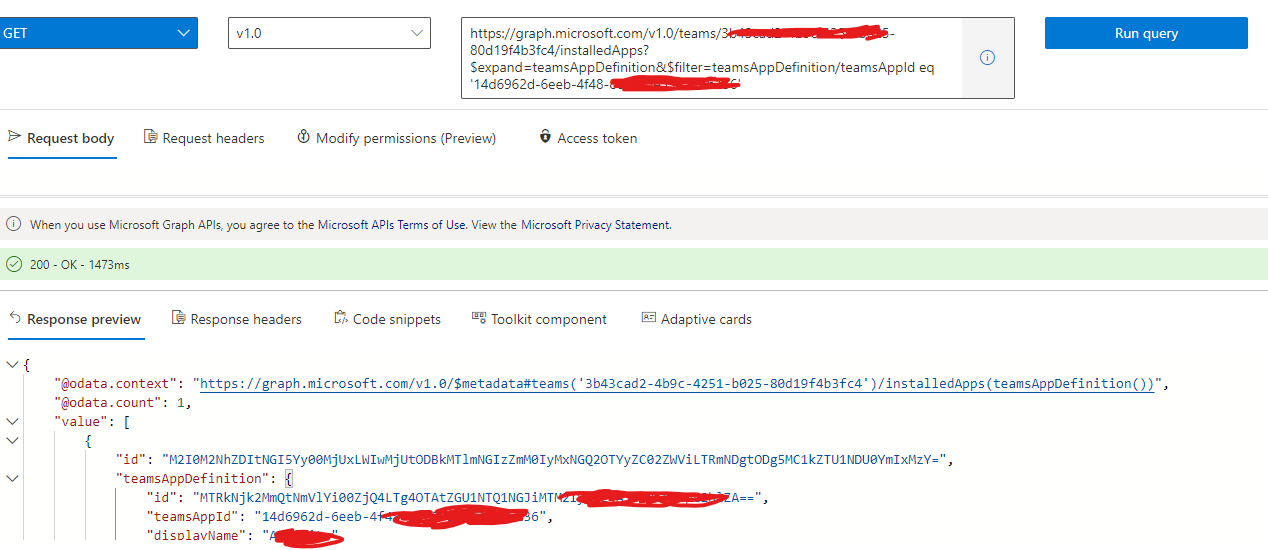Image resolution: width=1268 pixels, height=550 pixels.
Task: Click the Request body send icon
Action: [15, 137]
